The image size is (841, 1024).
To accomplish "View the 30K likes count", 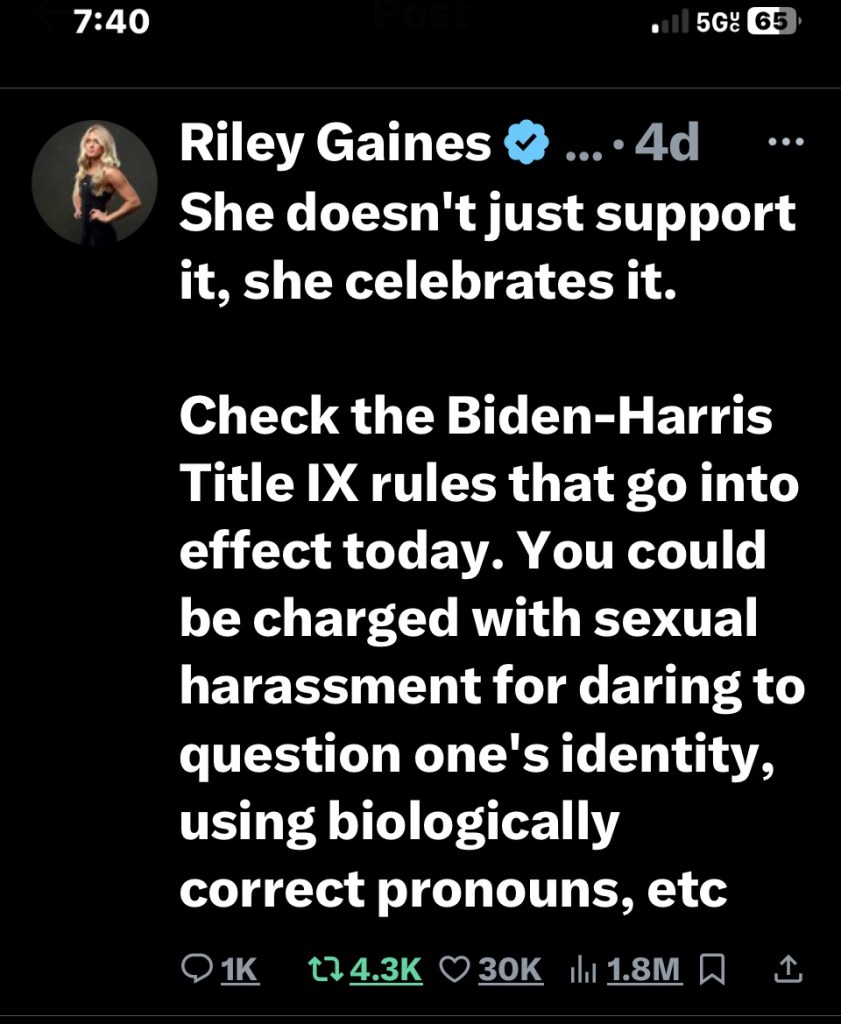I will click(x=510, y=968).
